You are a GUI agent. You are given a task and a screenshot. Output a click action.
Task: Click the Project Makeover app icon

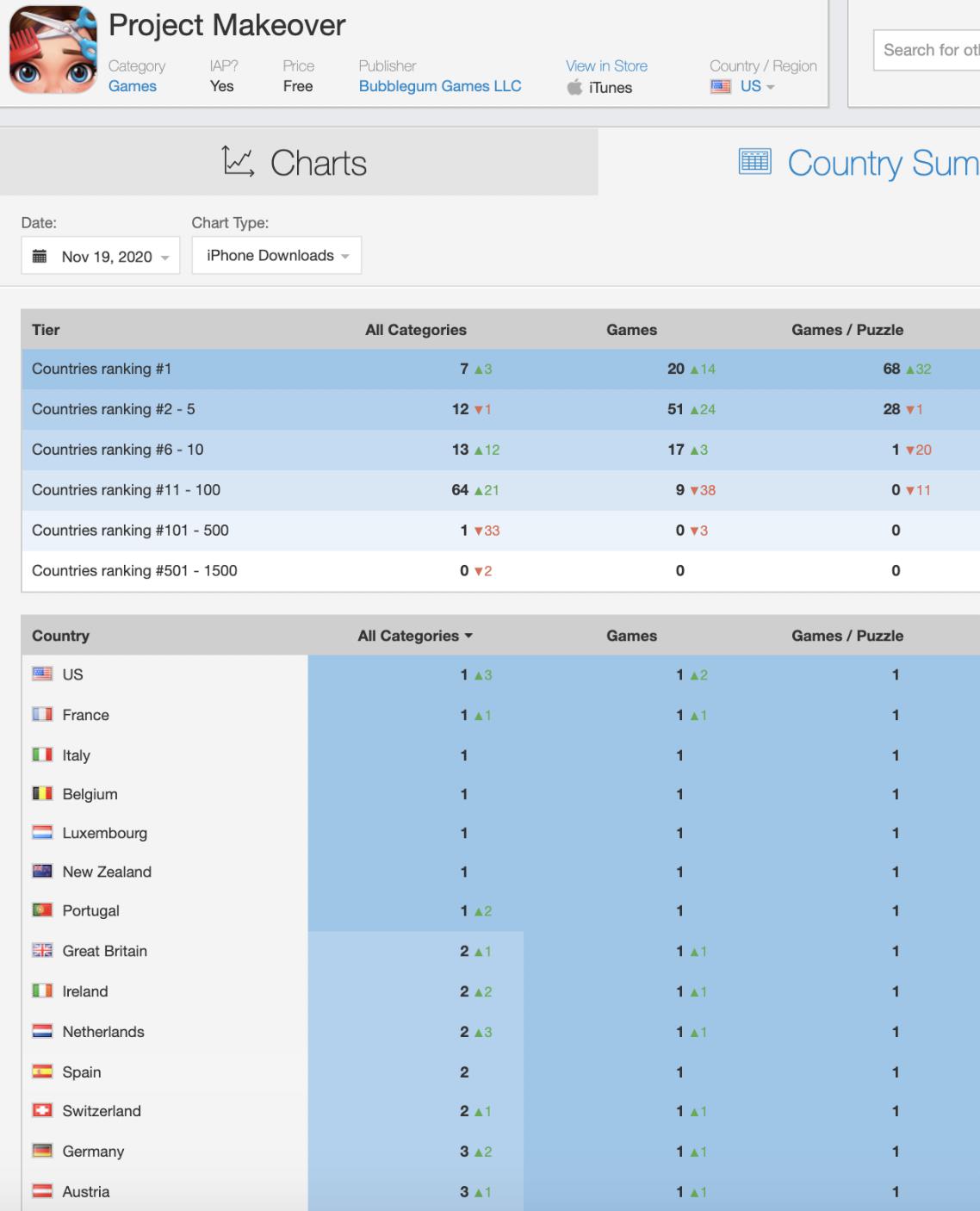(x=53, y=50)
